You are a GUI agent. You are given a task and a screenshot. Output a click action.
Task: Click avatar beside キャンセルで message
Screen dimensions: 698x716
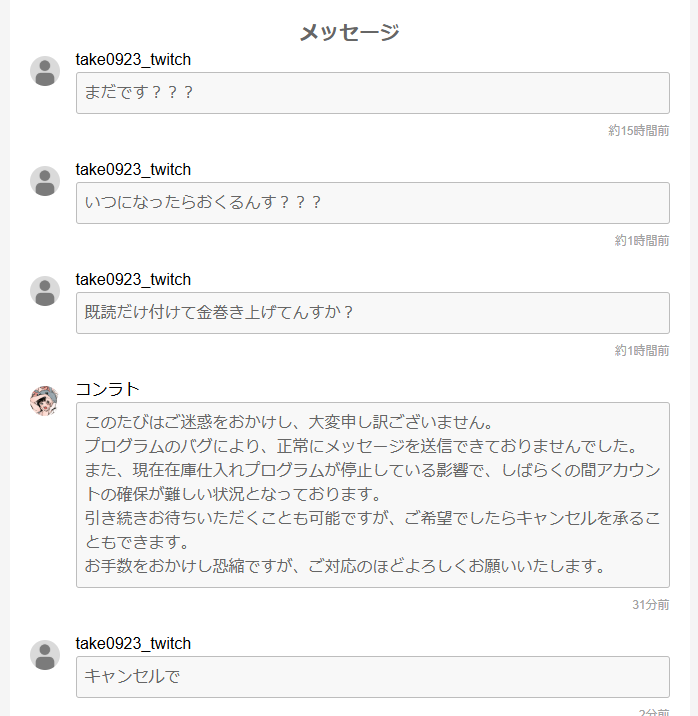point(45,655)
